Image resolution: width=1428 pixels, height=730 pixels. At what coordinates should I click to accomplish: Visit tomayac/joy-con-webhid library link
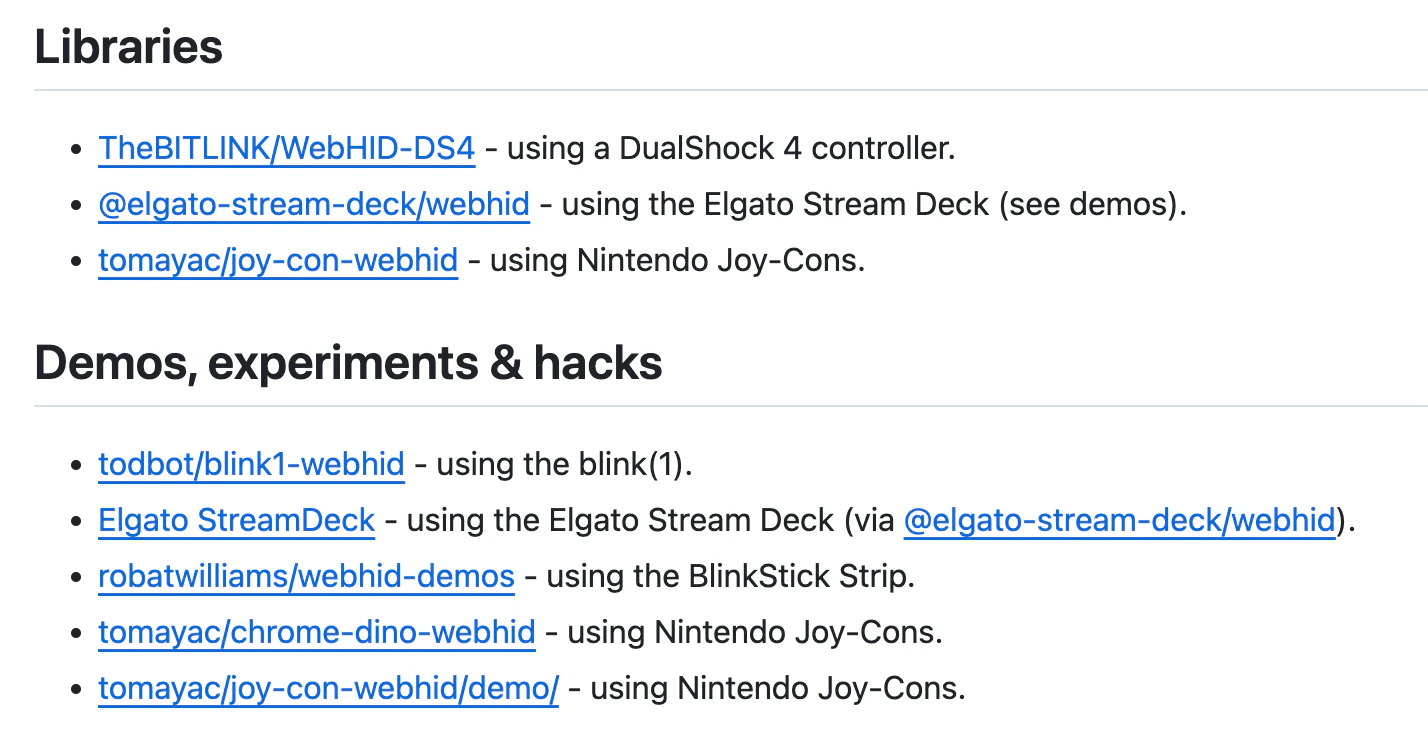point(278,260)
